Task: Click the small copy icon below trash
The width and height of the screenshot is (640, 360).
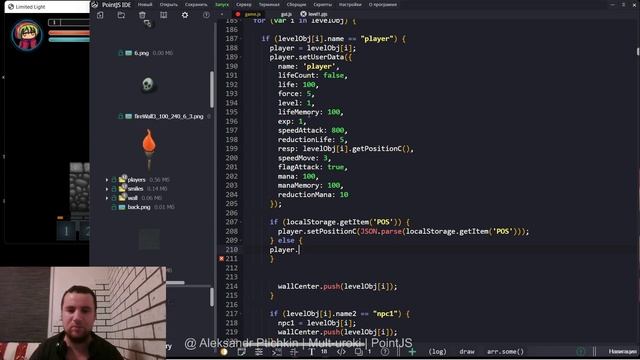Action: pyautogui.click(x=147, y=24)
